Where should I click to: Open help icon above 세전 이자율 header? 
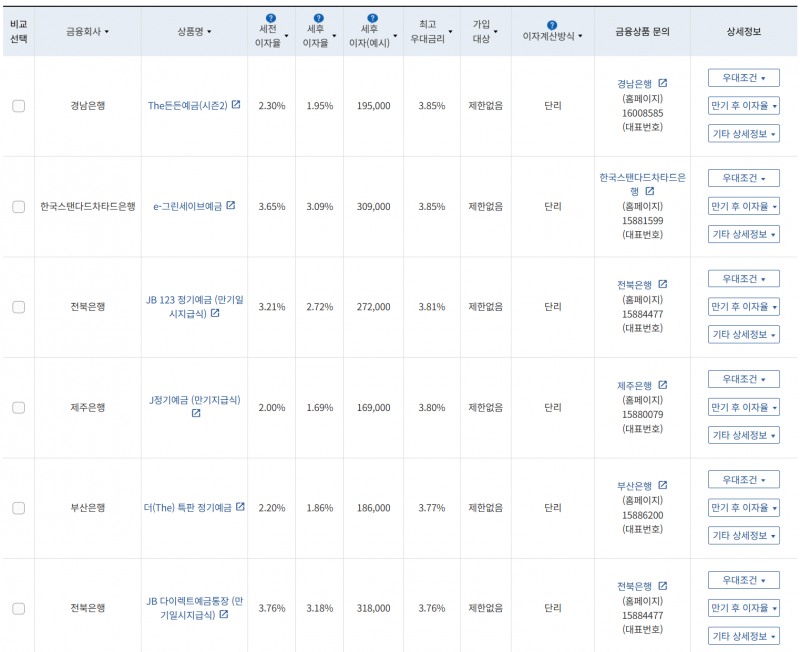[271, 18]
